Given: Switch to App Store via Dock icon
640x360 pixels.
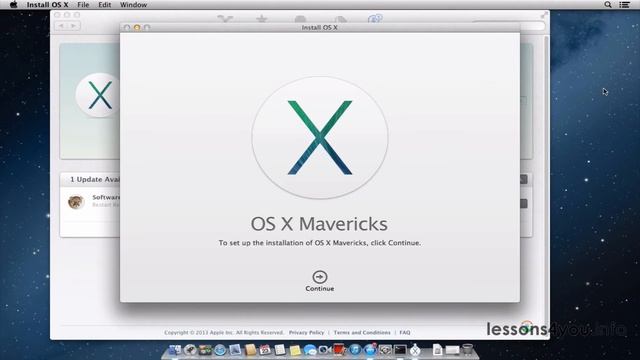Looking at the screenshot, I should (x=370, y=350).
